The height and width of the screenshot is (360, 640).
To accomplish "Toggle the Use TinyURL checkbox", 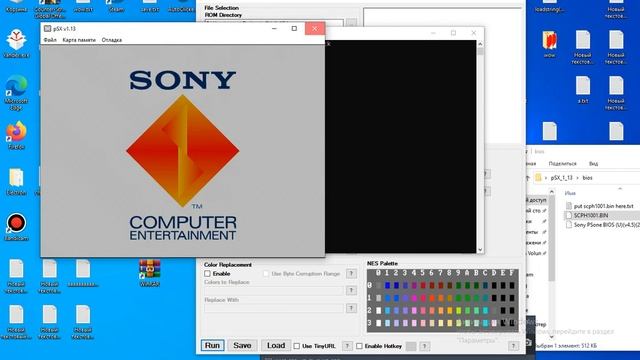I will (297, 346).
